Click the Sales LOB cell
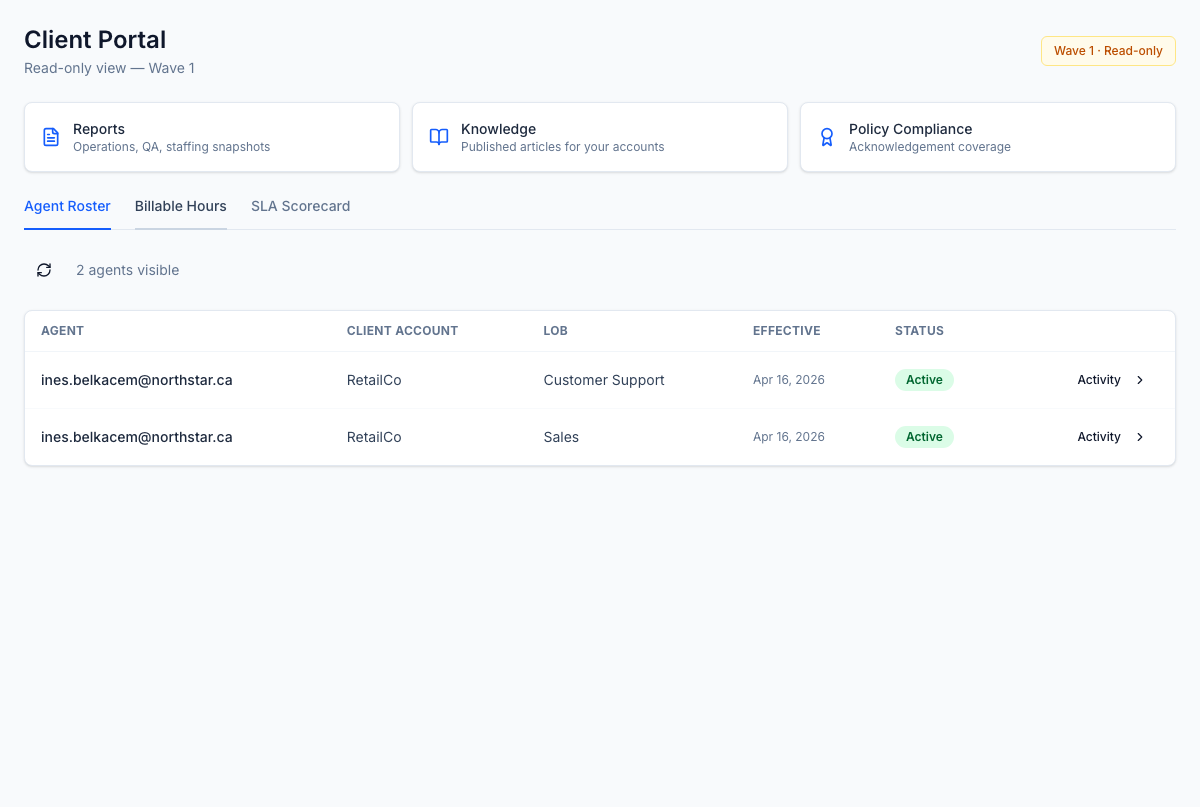The image size is (1200, 807). (x=561, y=437)
